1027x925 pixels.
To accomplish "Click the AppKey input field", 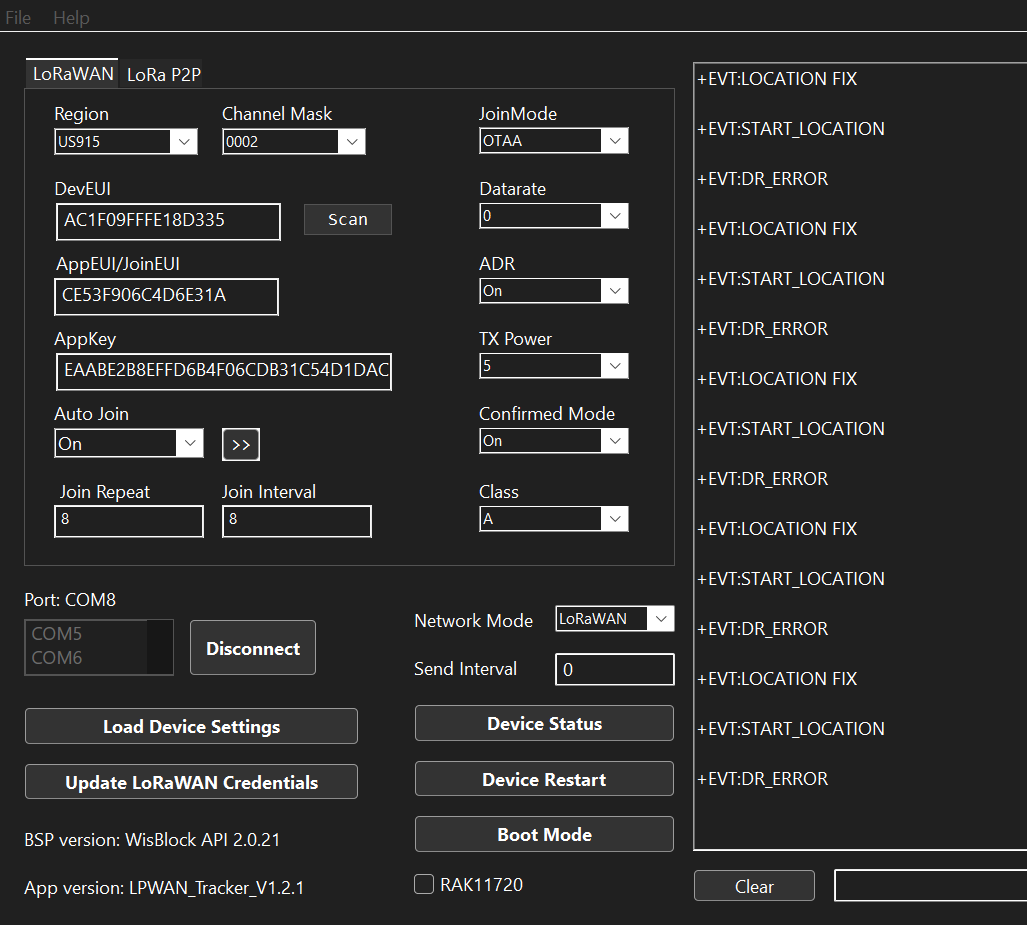I will click(224, 371).
